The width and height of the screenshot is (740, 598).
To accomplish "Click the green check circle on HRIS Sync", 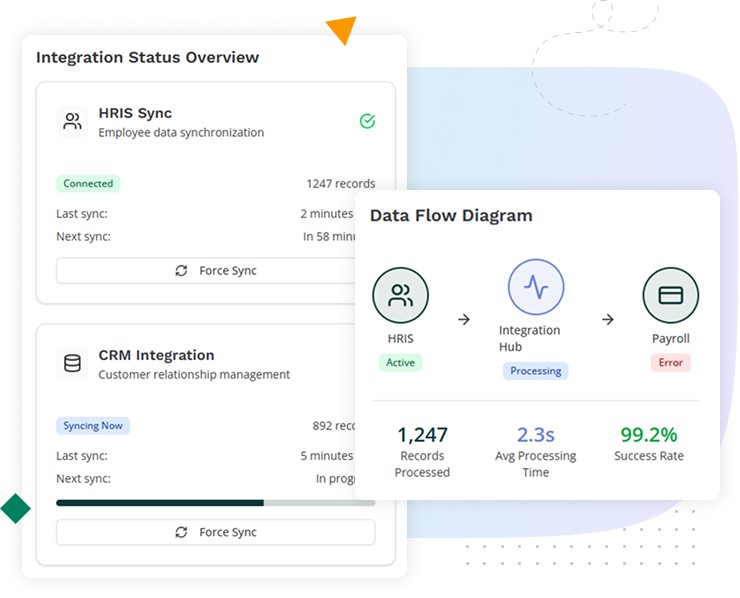I will 367,121.
